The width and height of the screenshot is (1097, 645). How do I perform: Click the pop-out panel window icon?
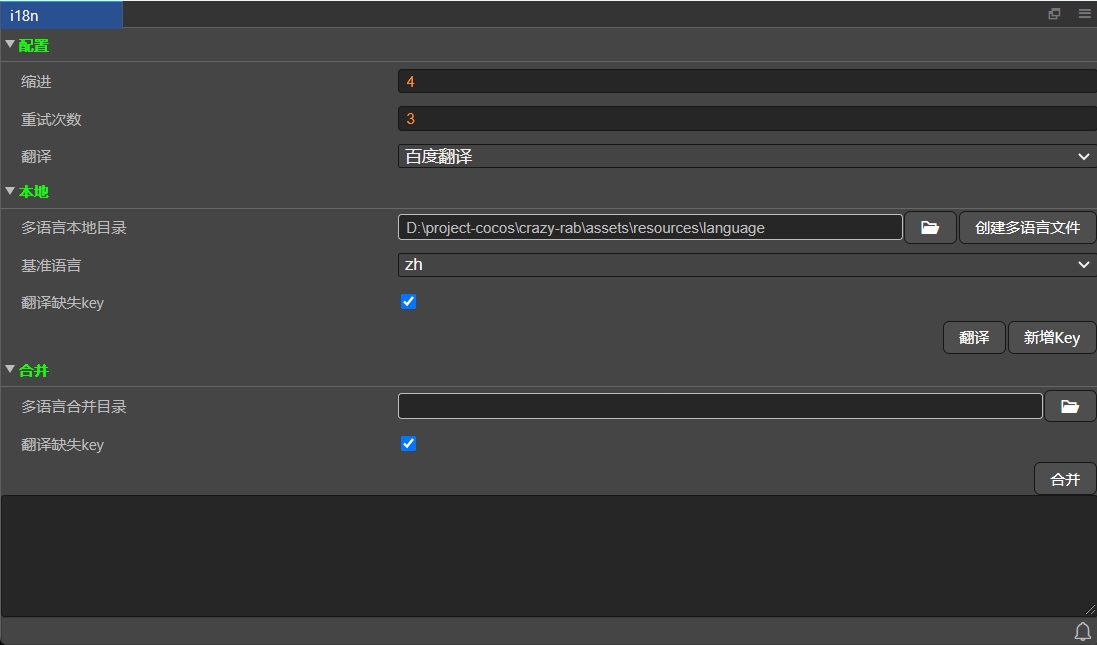1054,14
